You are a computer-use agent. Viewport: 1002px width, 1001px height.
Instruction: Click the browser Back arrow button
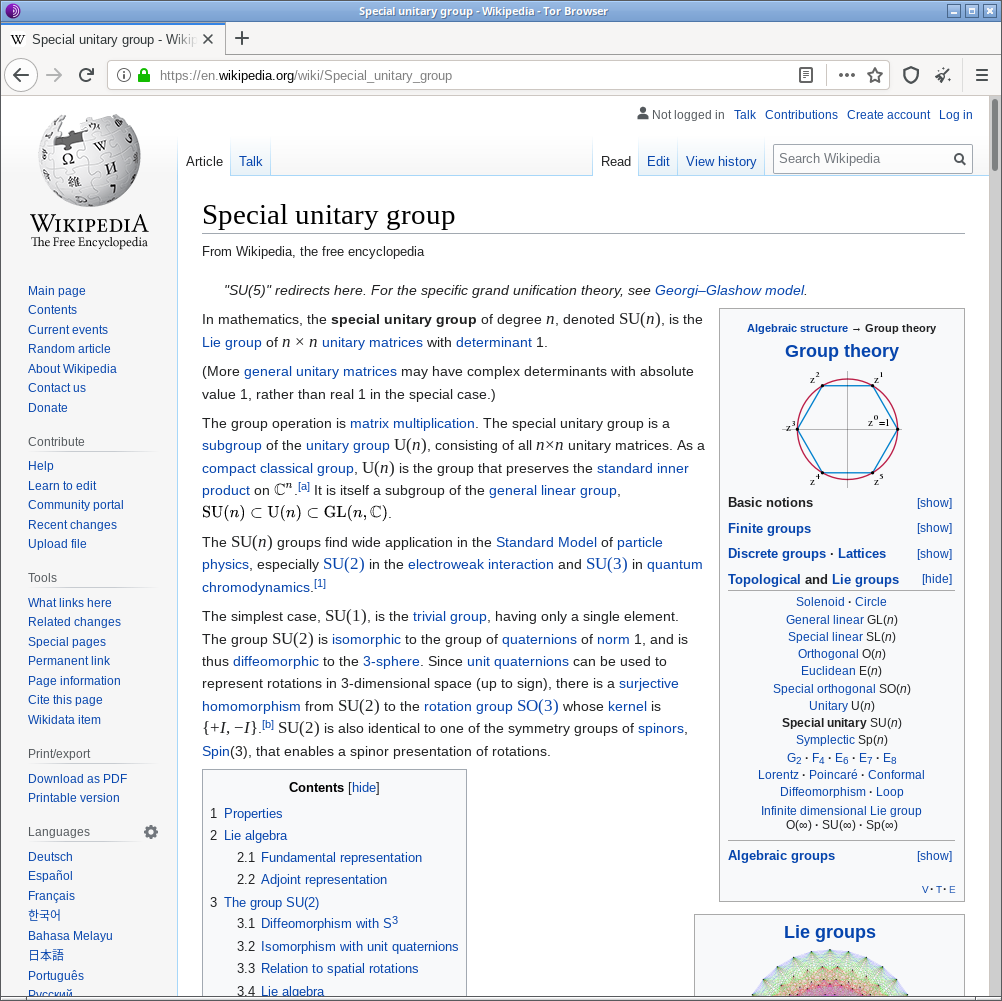(x=21, y=75)
